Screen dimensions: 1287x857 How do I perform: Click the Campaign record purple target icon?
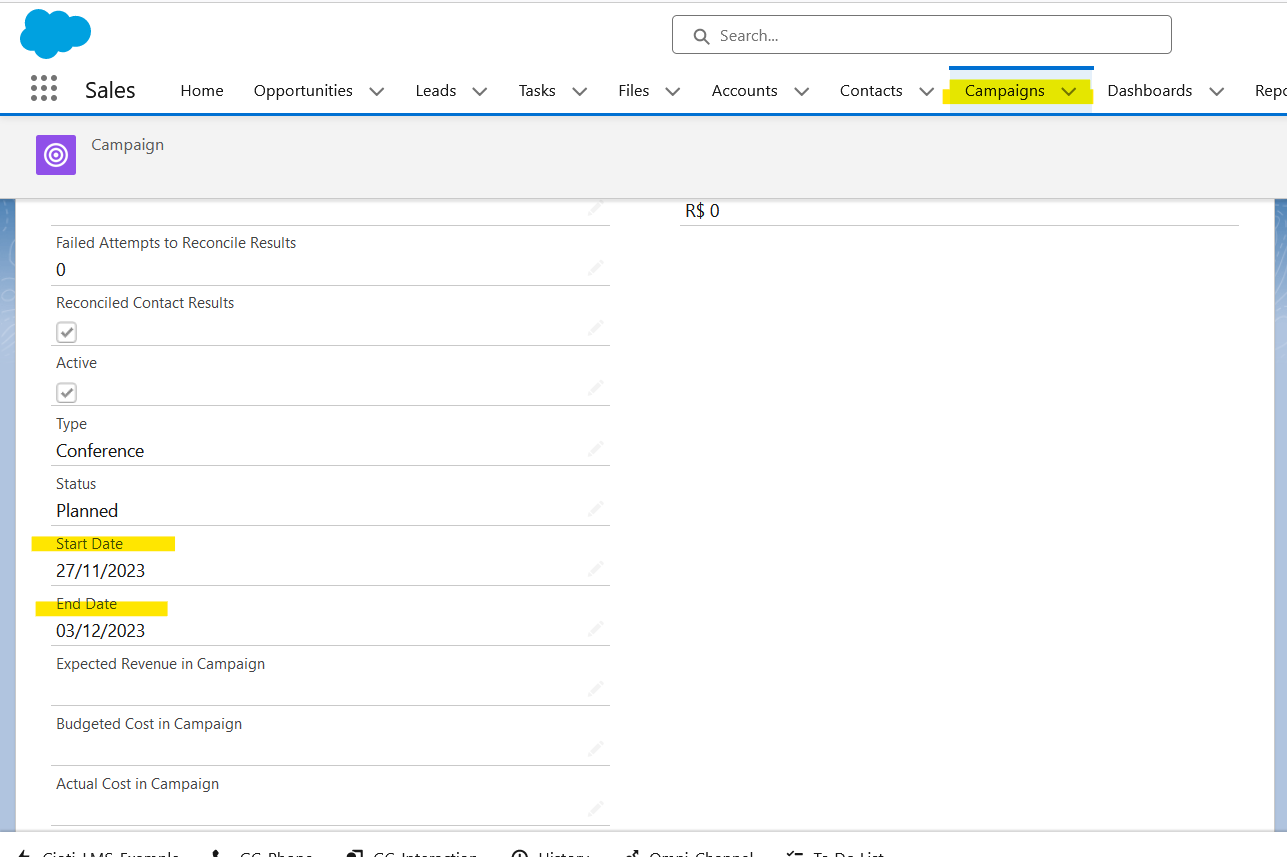[55, 155]
